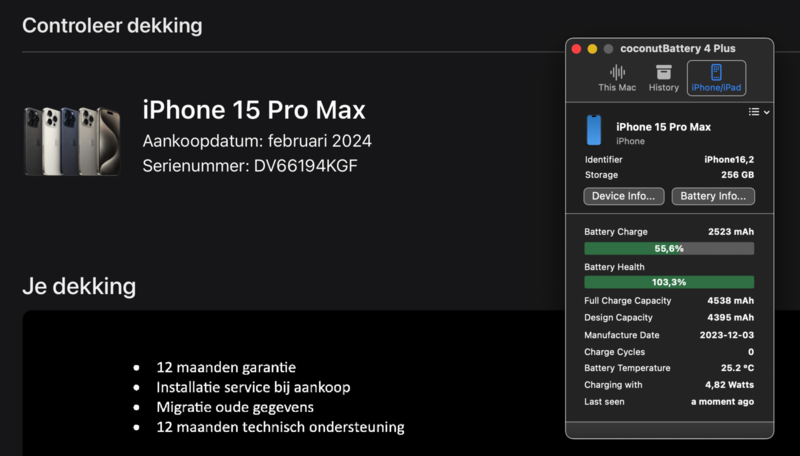
Task: Click the Je dekking heading
Action: pos(79,286)
